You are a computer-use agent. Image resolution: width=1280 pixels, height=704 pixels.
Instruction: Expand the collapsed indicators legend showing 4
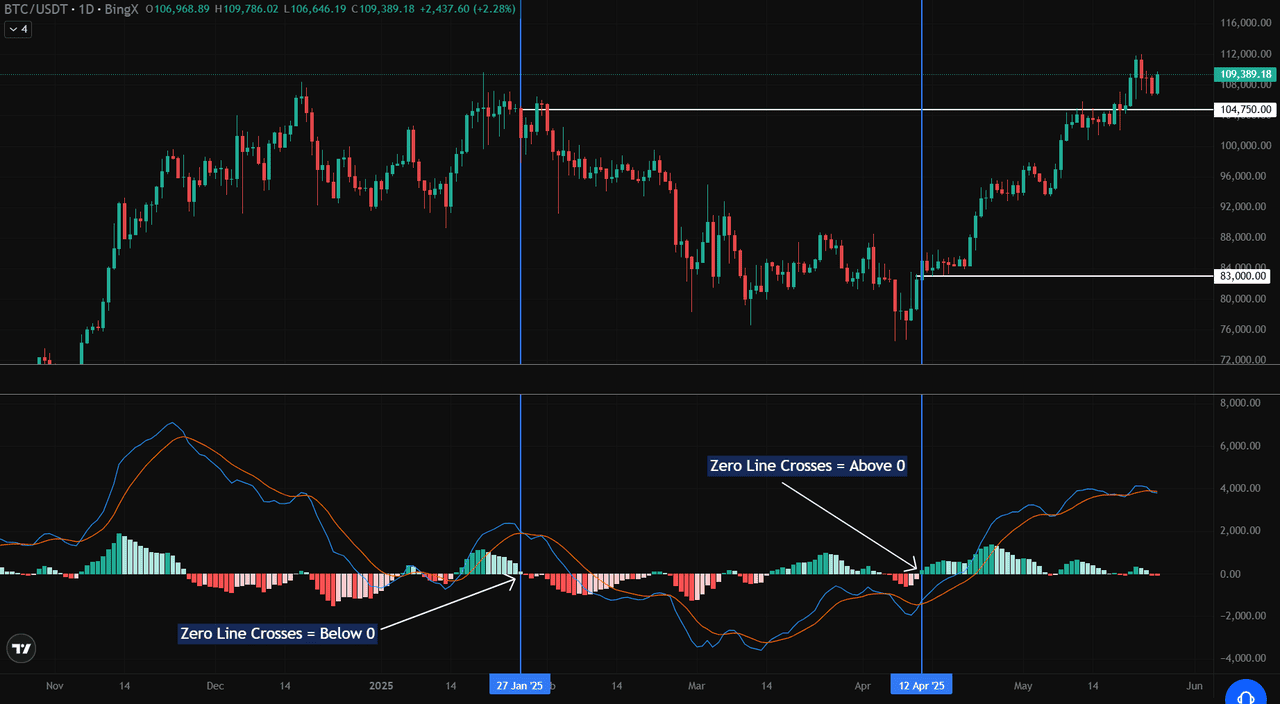tap(18, 30)
